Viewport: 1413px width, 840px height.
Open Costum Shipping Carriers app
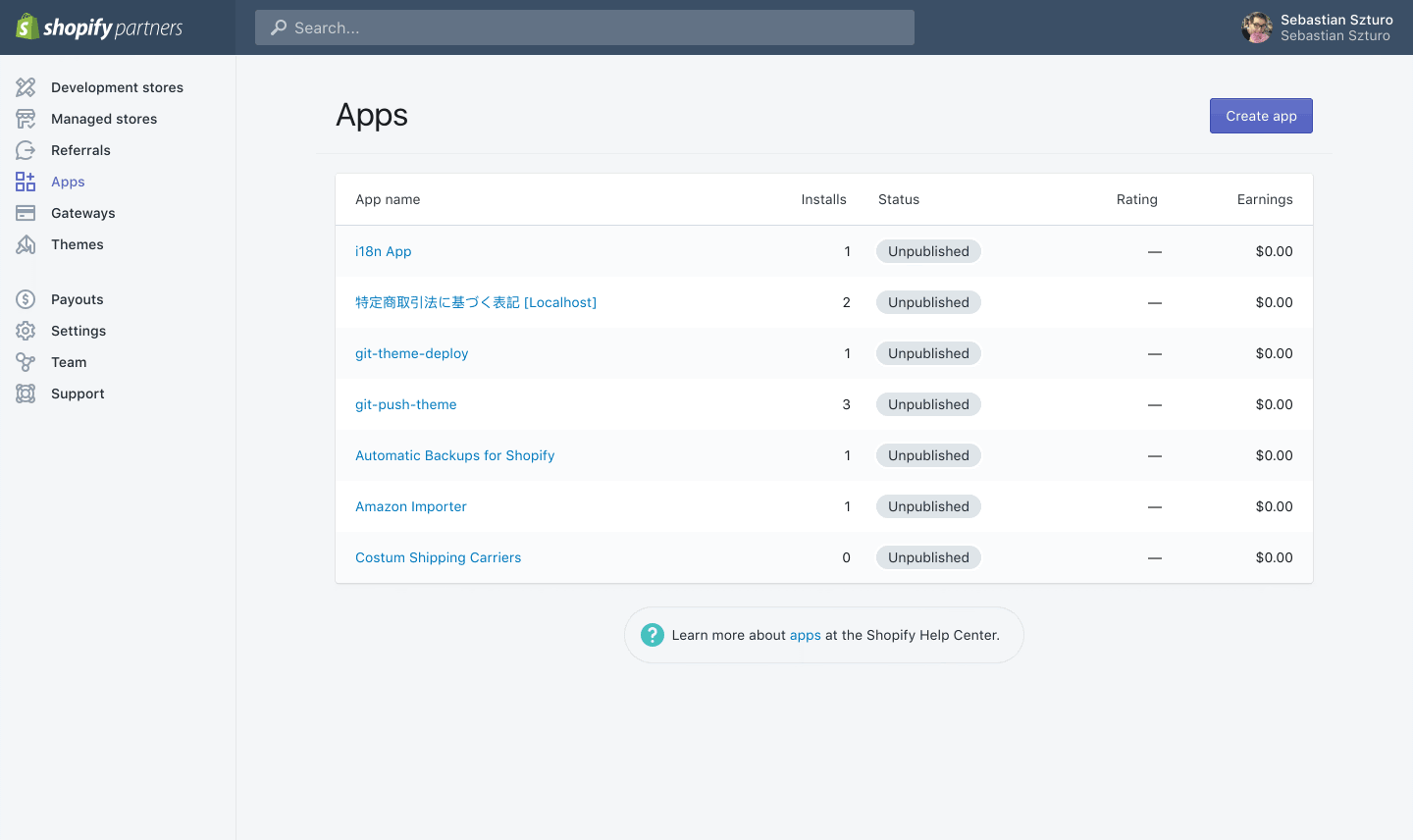coord(438,557)
